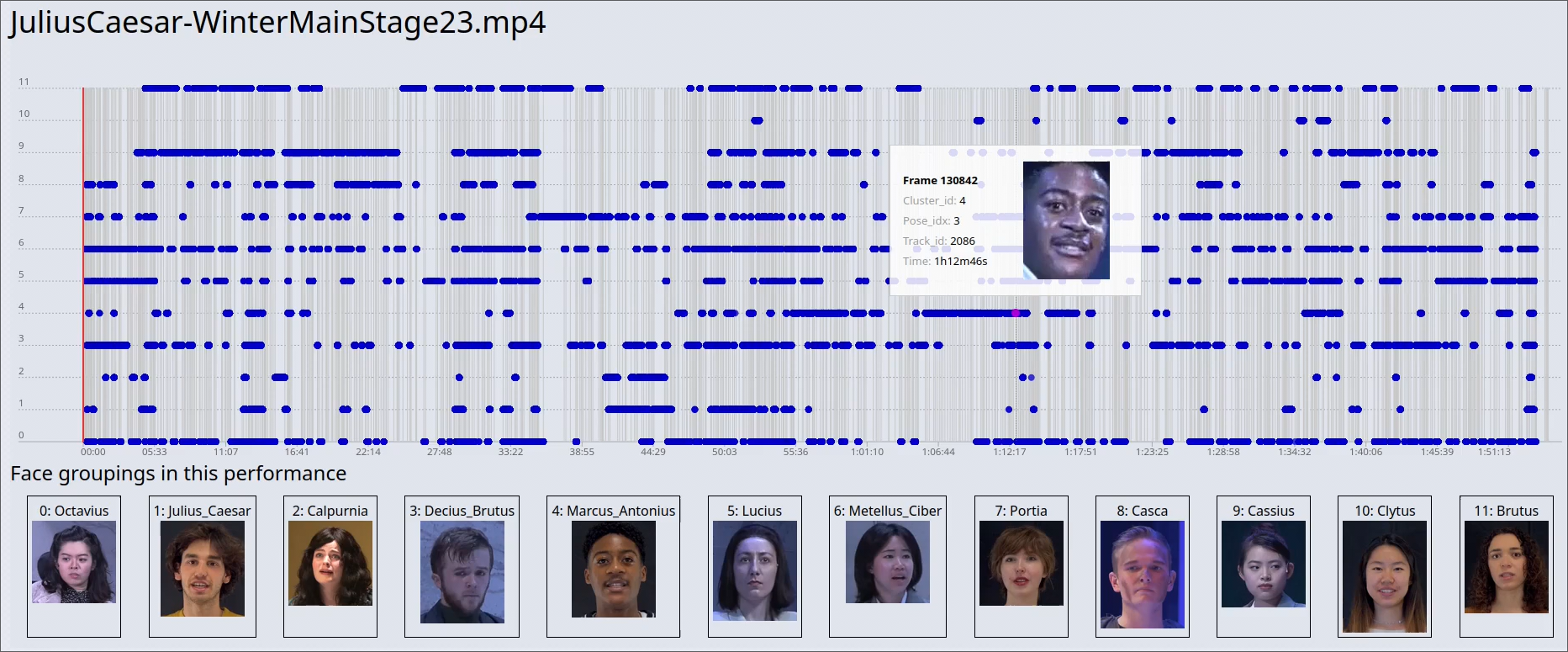Click the 05:33 time axis label

(x=155, y=452)
